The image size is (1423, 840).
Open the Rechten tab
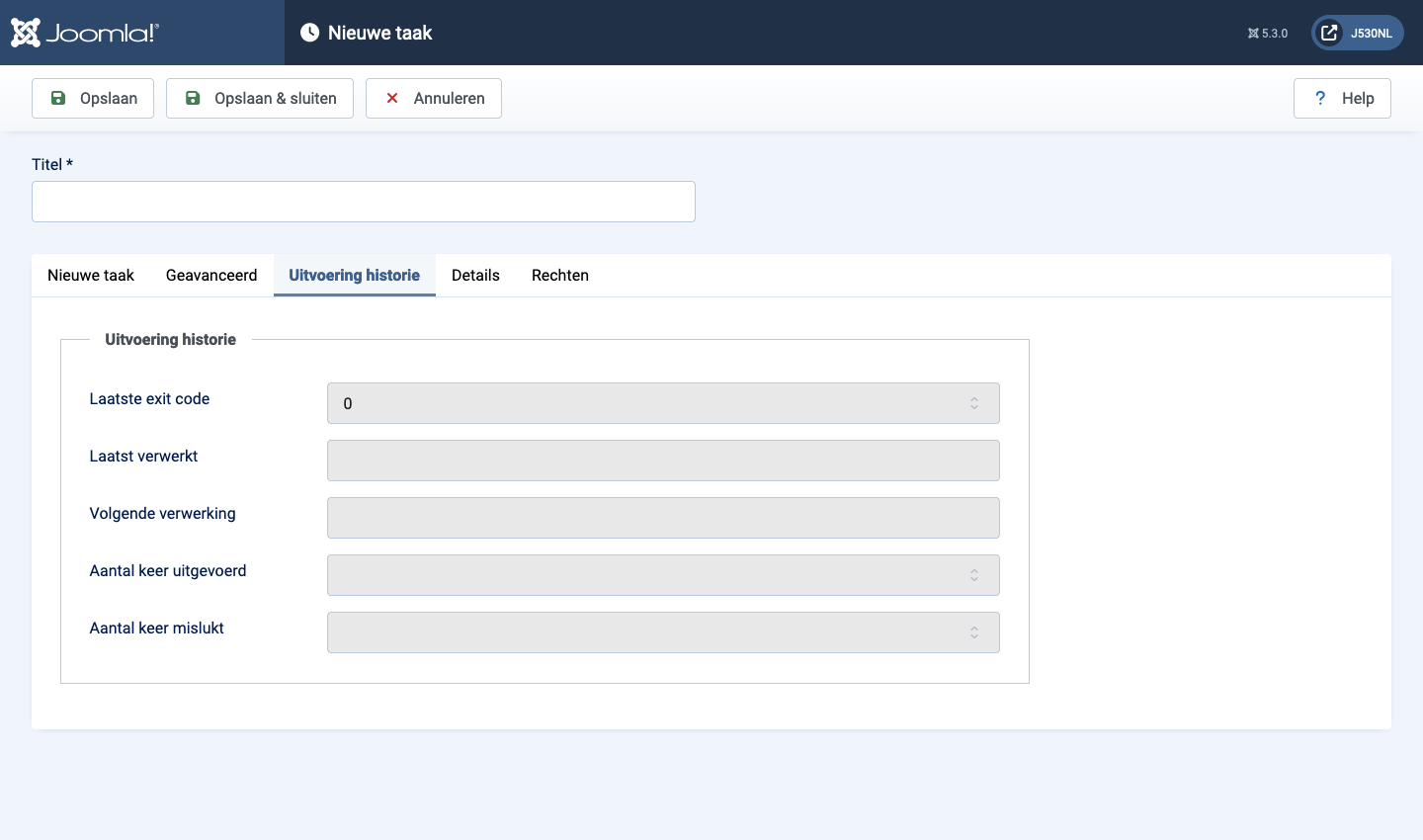(x=560, y=275)
